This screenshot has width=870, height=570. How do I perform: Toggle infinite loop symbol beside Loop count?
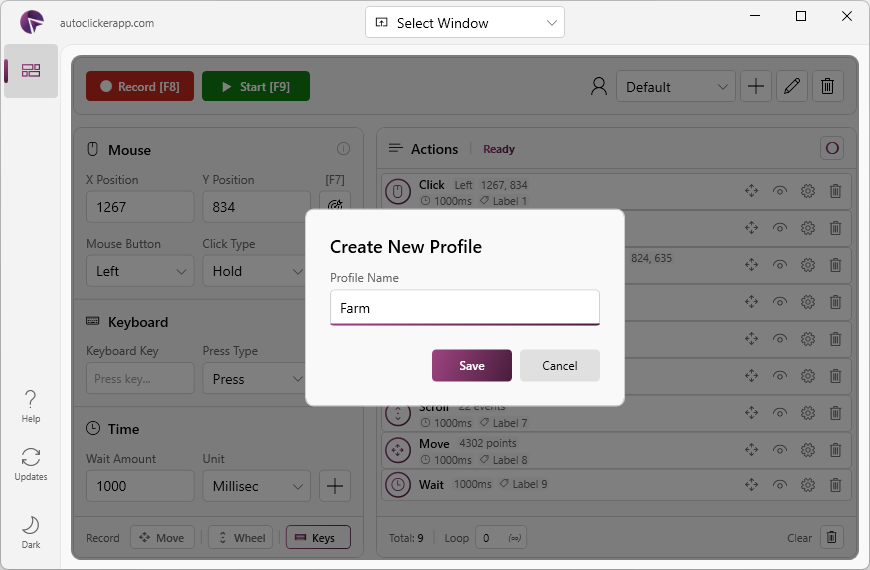pos(515,538)
